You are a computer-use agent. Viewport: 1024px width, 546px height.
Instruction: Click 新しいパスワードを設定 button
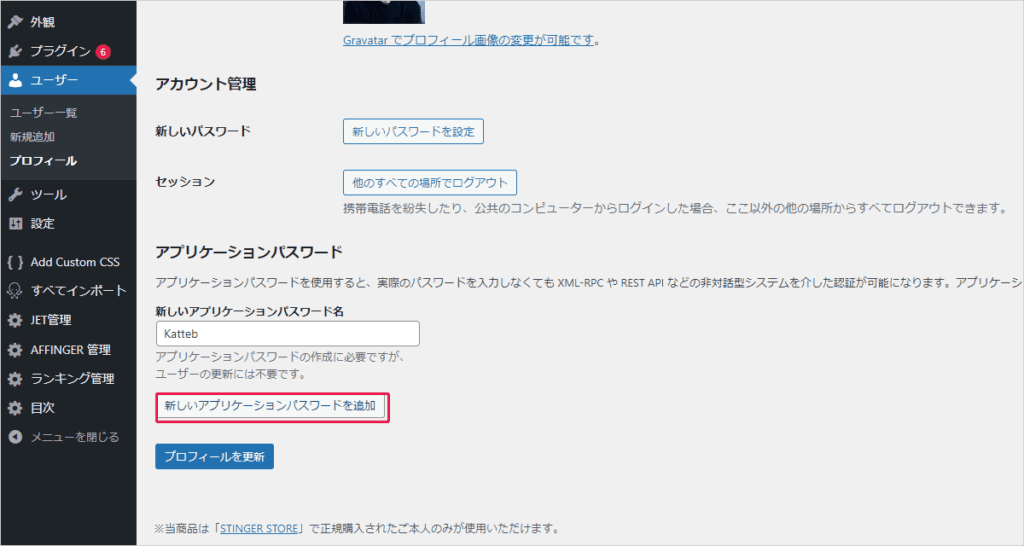click(x=413, y=131)
